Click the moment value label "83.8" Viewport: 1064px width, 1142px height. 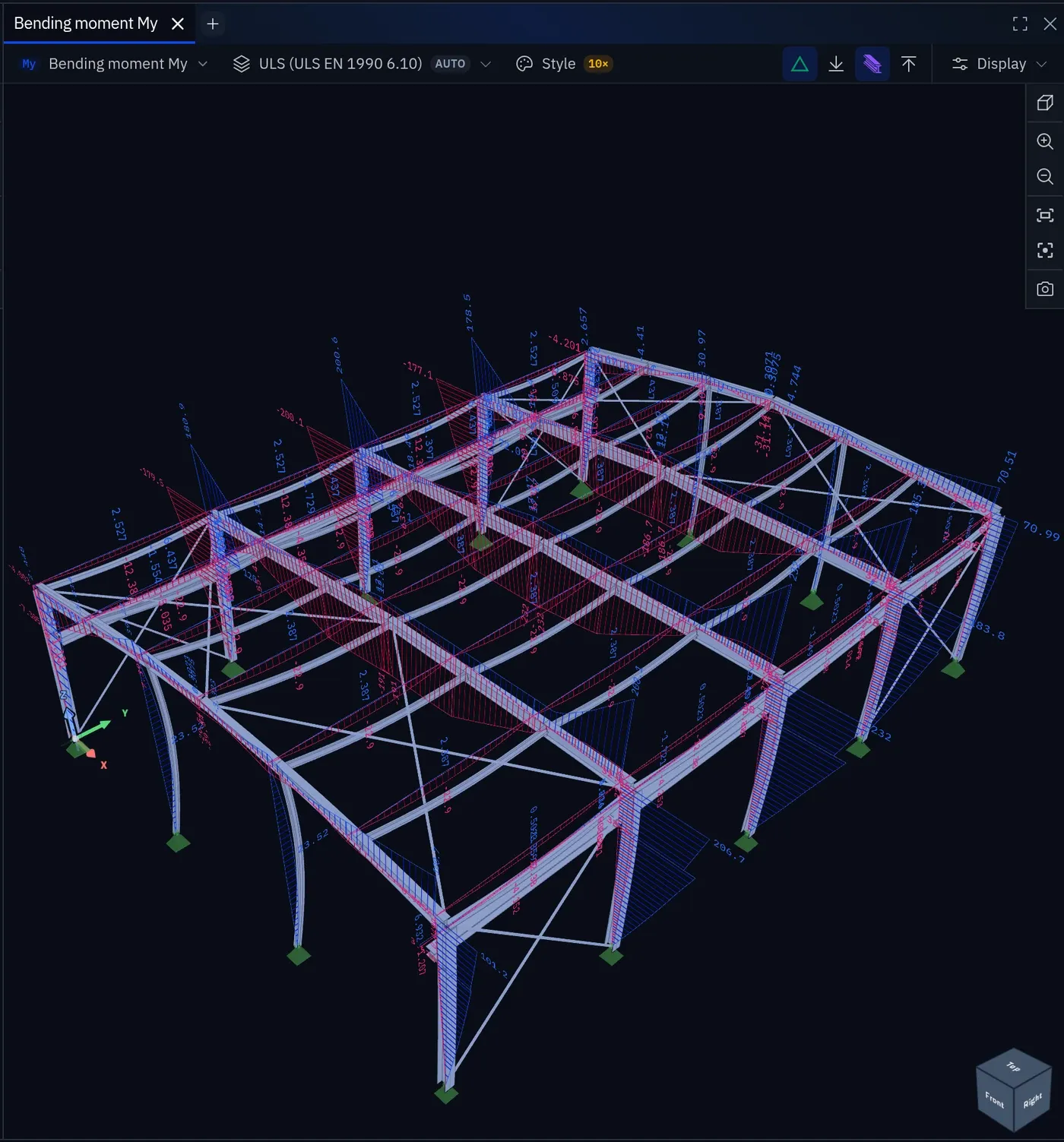990,630
